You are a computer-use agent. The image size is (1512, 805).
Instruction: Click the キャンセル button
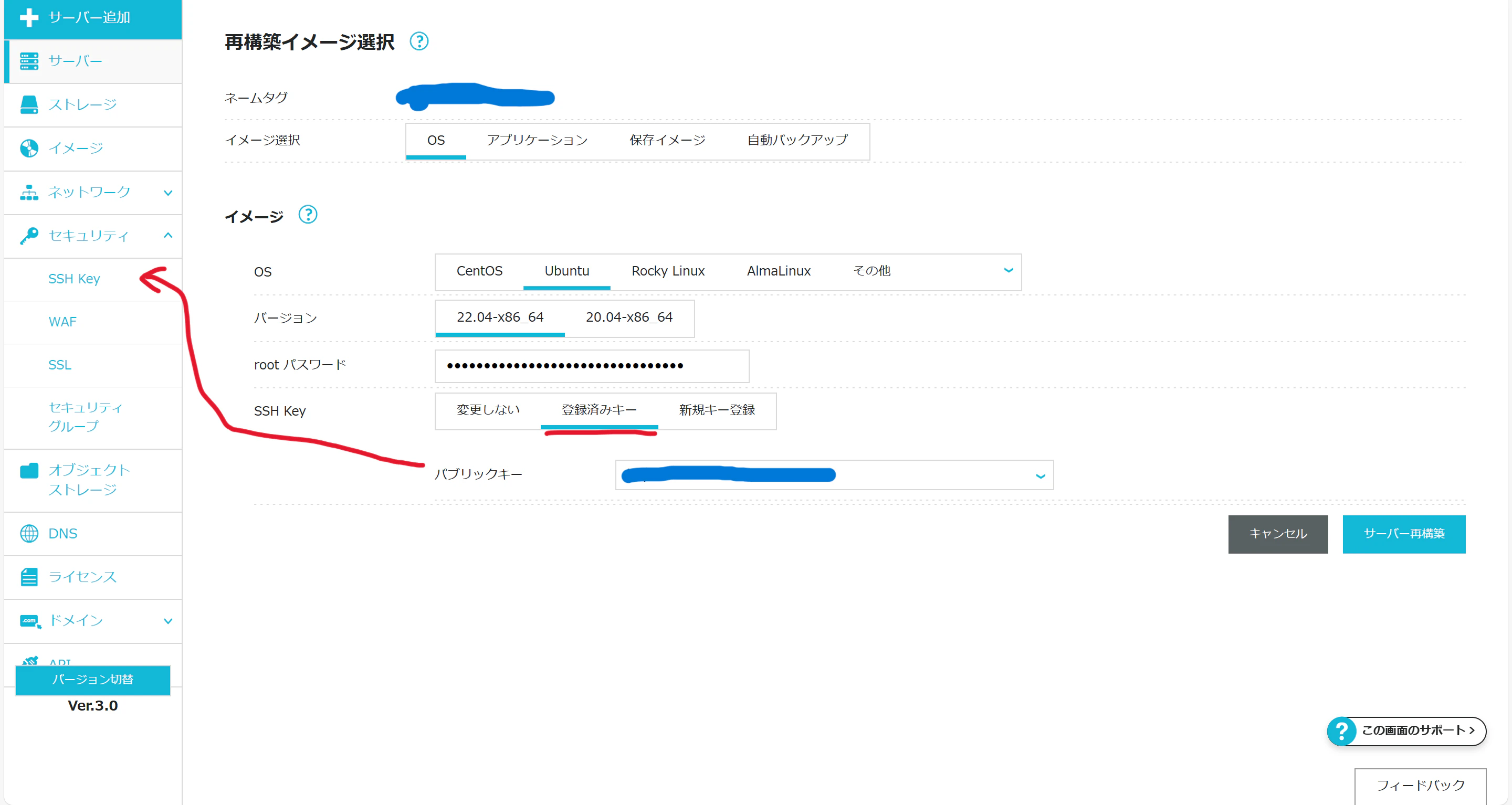pyautogui.click(x=1278, y=534)
